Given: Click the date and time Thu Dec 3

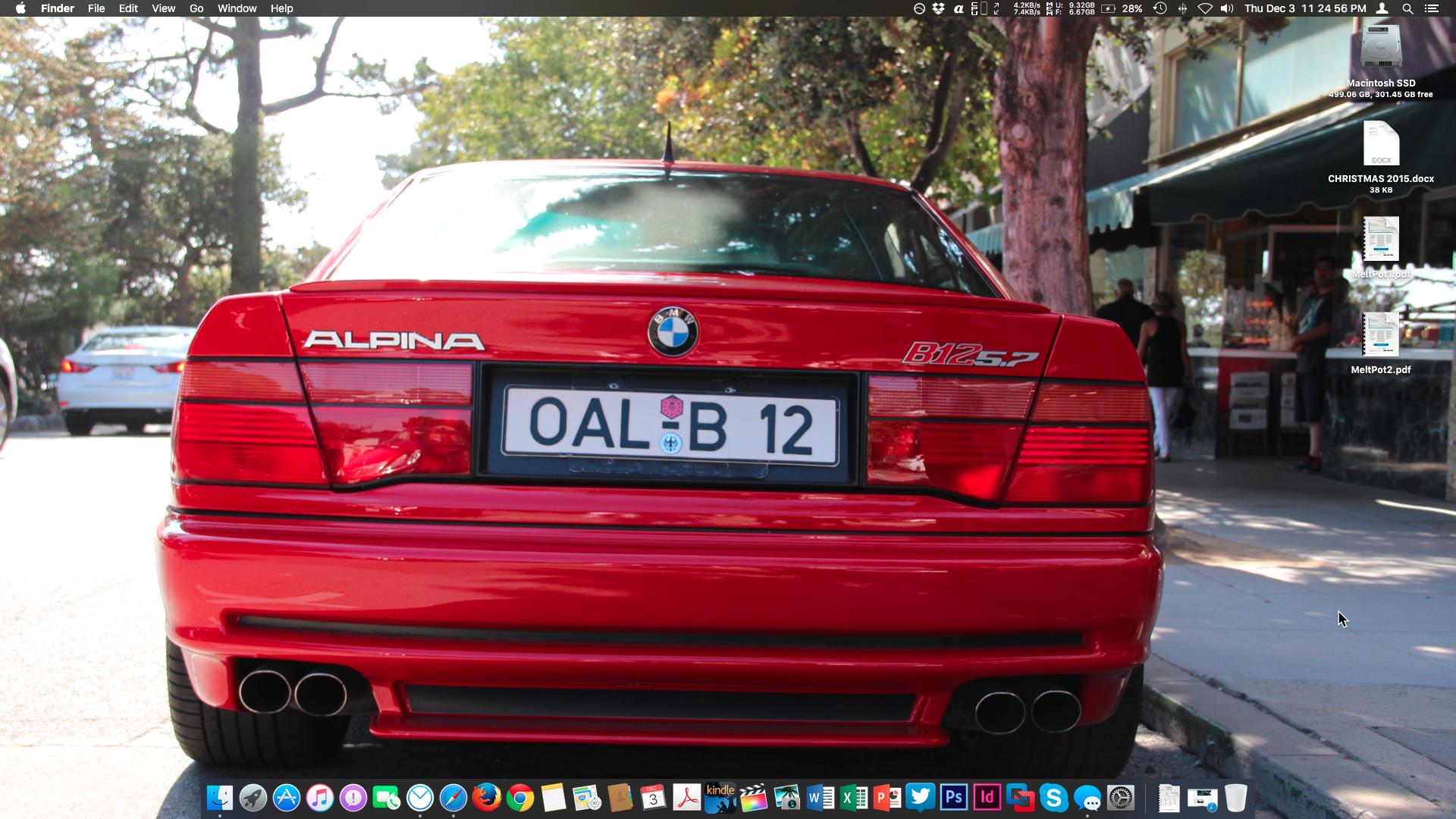Looking at the screenshot, I should pos(1305,8).
